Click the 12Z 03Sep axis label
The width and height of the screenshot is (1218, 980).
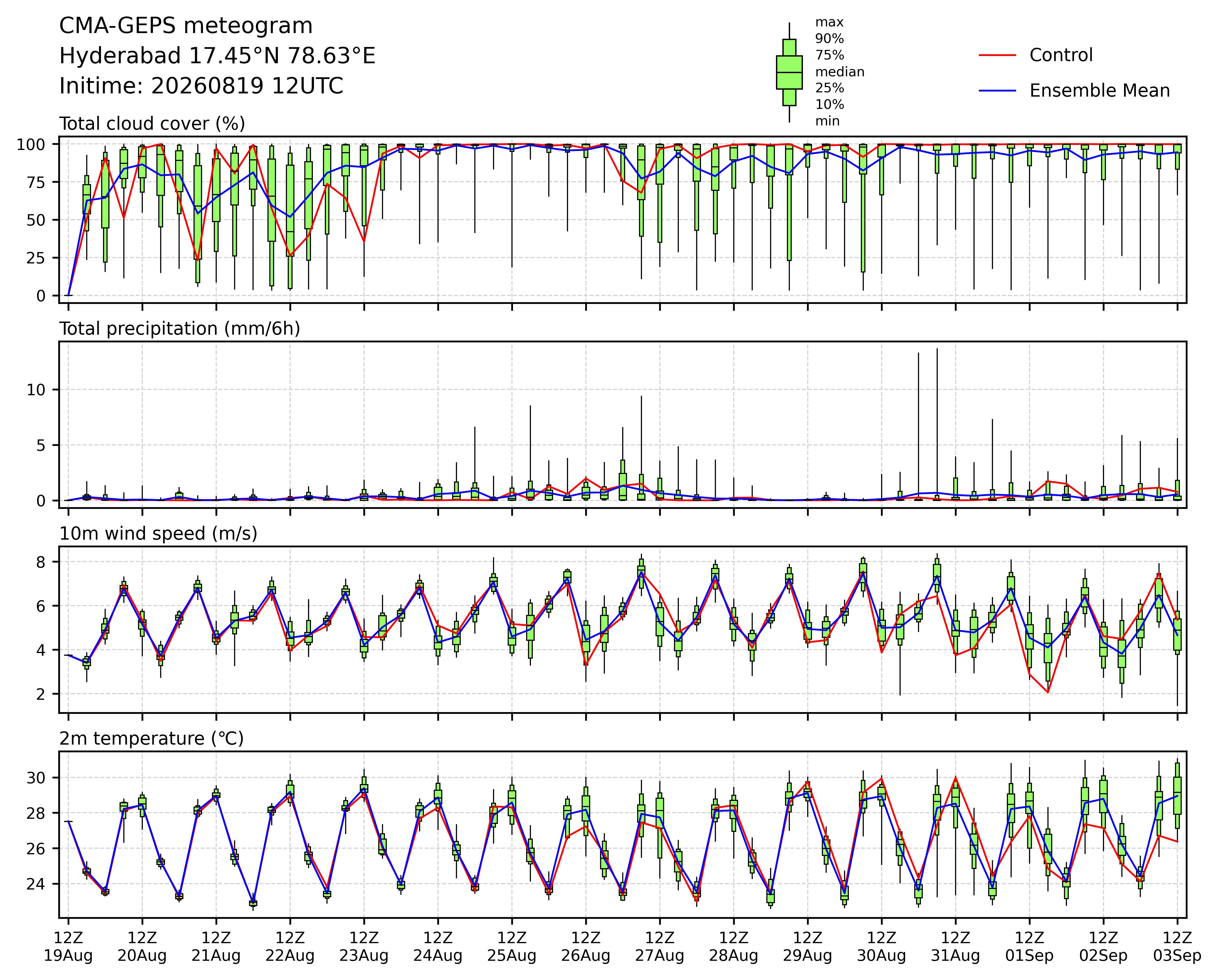[x=1177, y=948]
